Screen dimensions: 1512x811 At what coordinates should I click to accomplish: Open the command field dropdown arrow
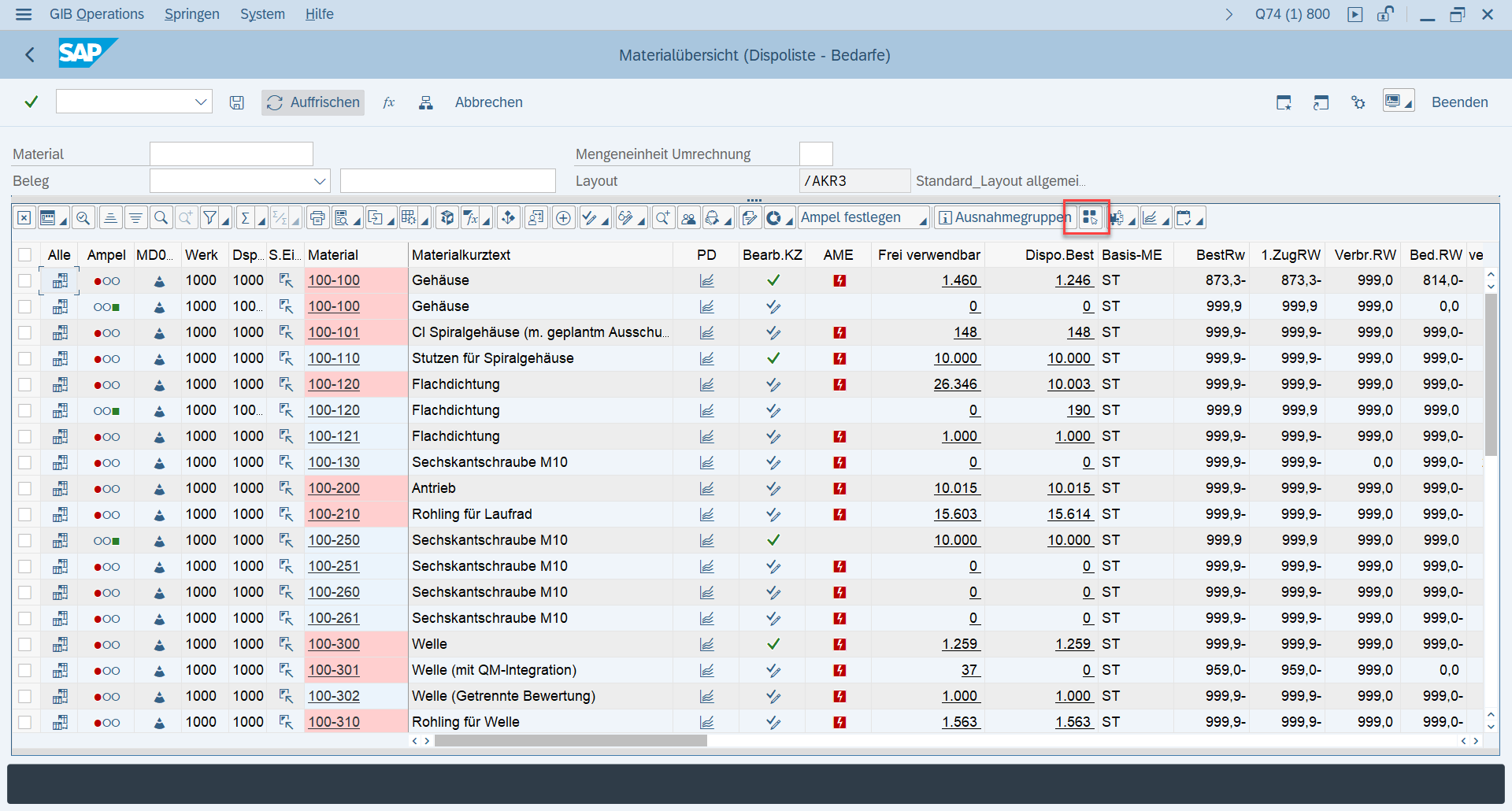click(201, 102)
